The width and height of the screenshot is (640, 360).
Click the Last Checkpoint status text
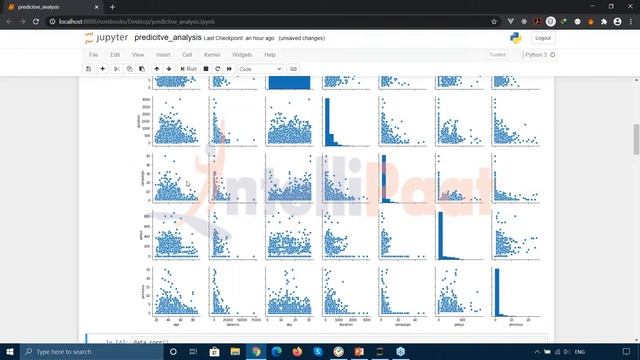(239, 38)
